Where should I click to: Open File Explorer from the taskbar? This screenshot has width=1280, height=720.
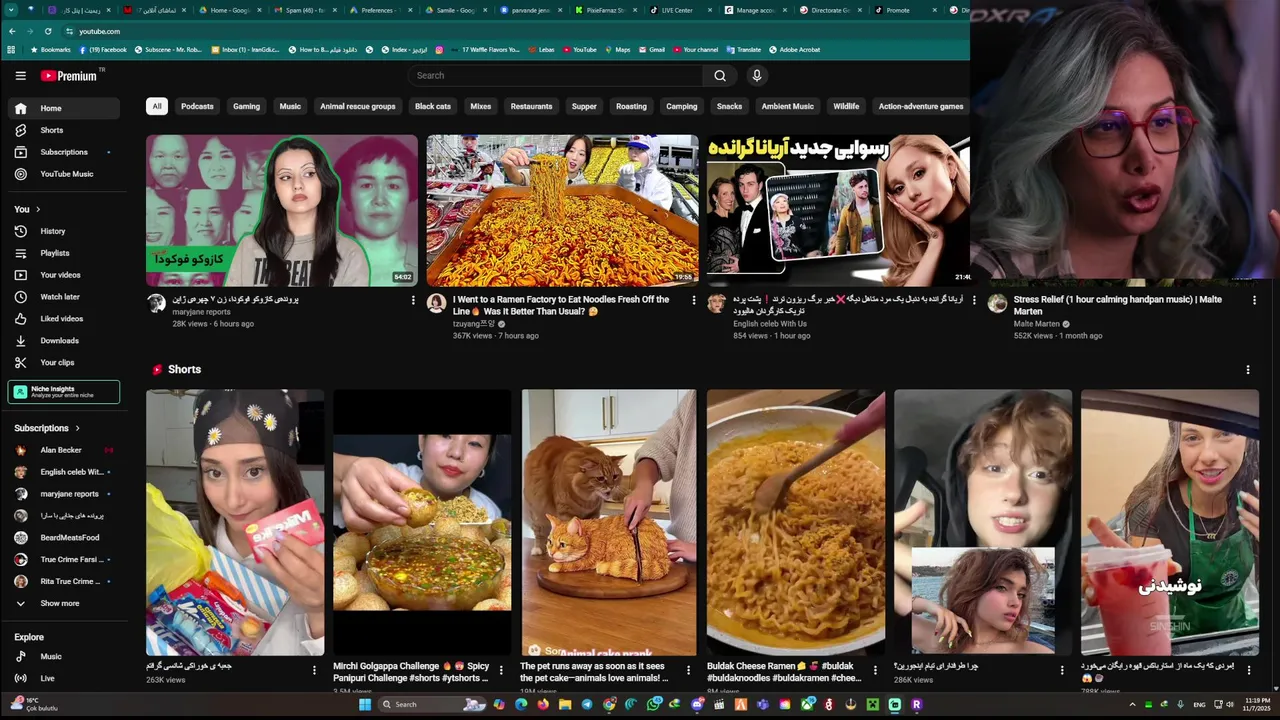point(565,704)
